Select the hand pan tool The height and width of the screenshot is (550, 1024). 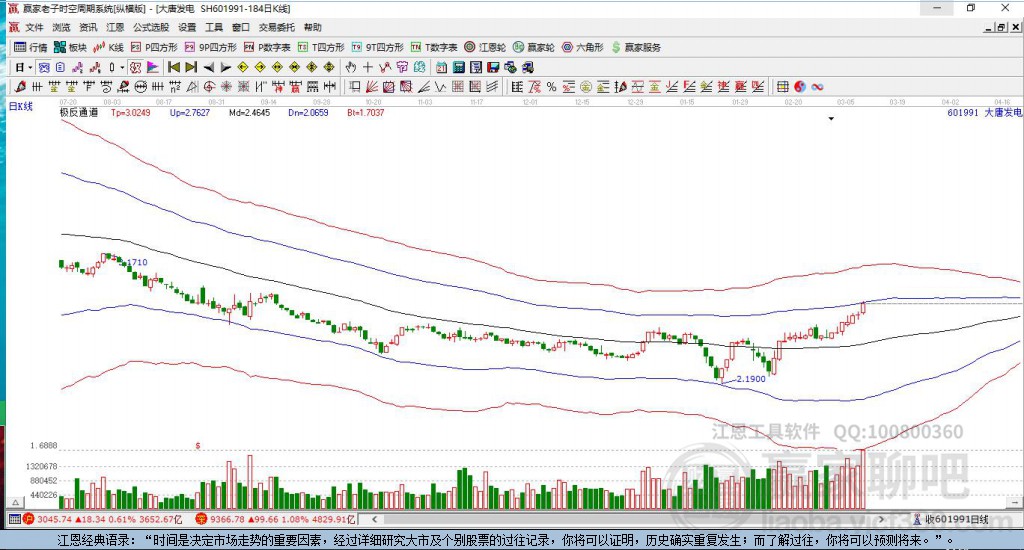click(351, 67)
